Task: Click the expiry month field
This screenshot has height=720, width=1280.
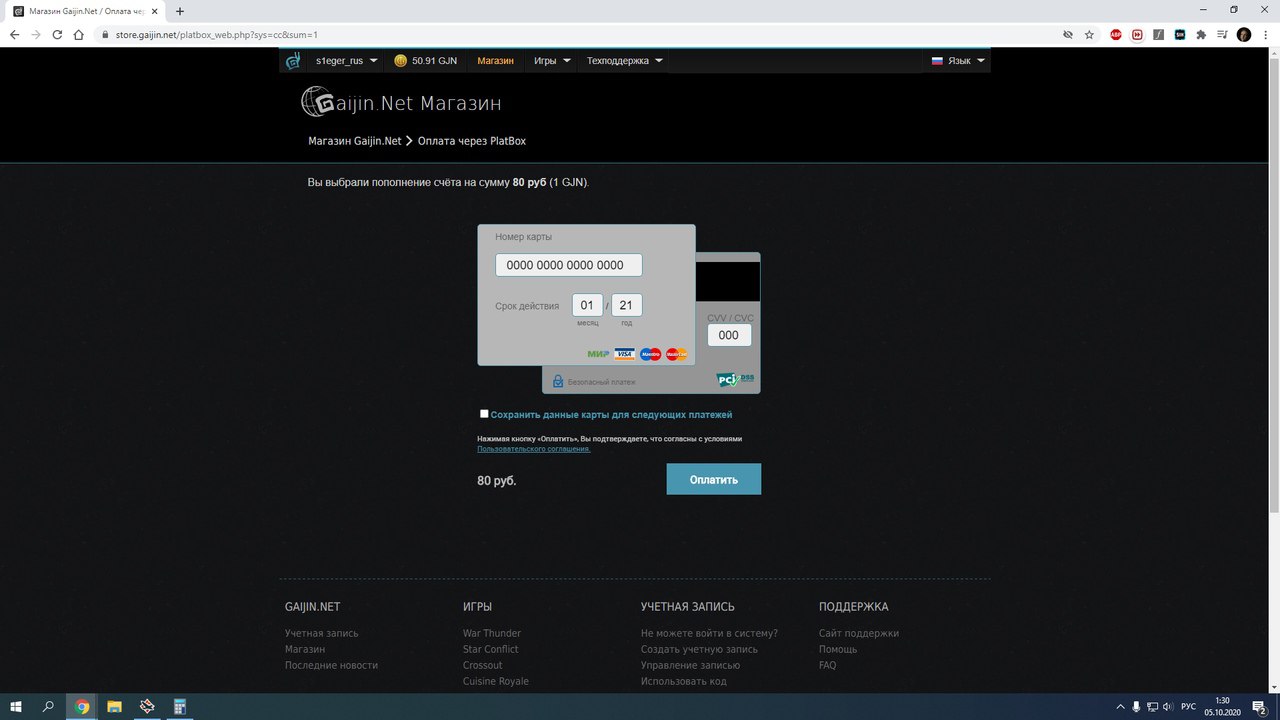Action: [587, 305]
